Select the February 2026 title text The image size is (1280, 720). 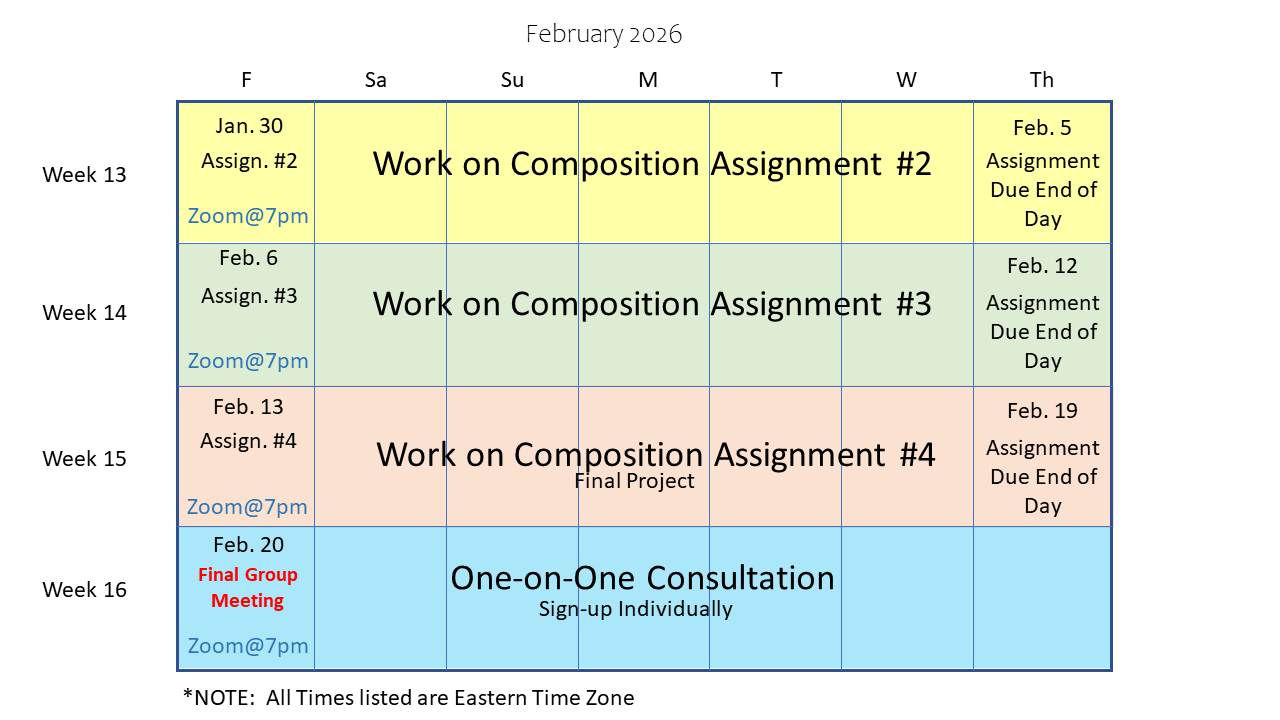click(604, 34)
